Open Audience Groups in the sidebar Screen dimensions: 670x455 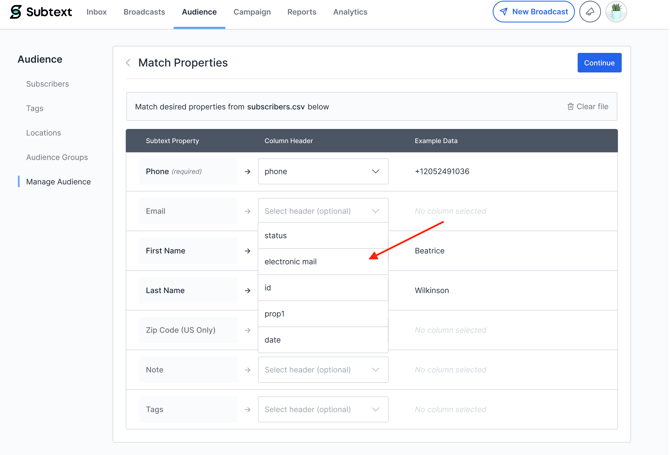coord(57,157)
